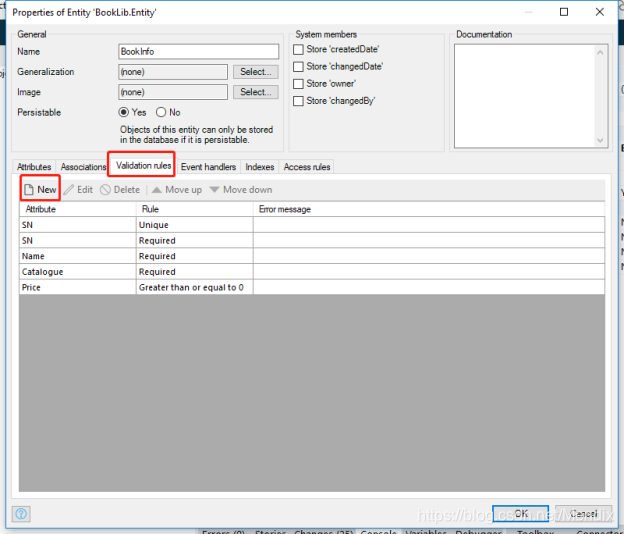Click Move down toolbar button
624x534 pixels.
241,189
